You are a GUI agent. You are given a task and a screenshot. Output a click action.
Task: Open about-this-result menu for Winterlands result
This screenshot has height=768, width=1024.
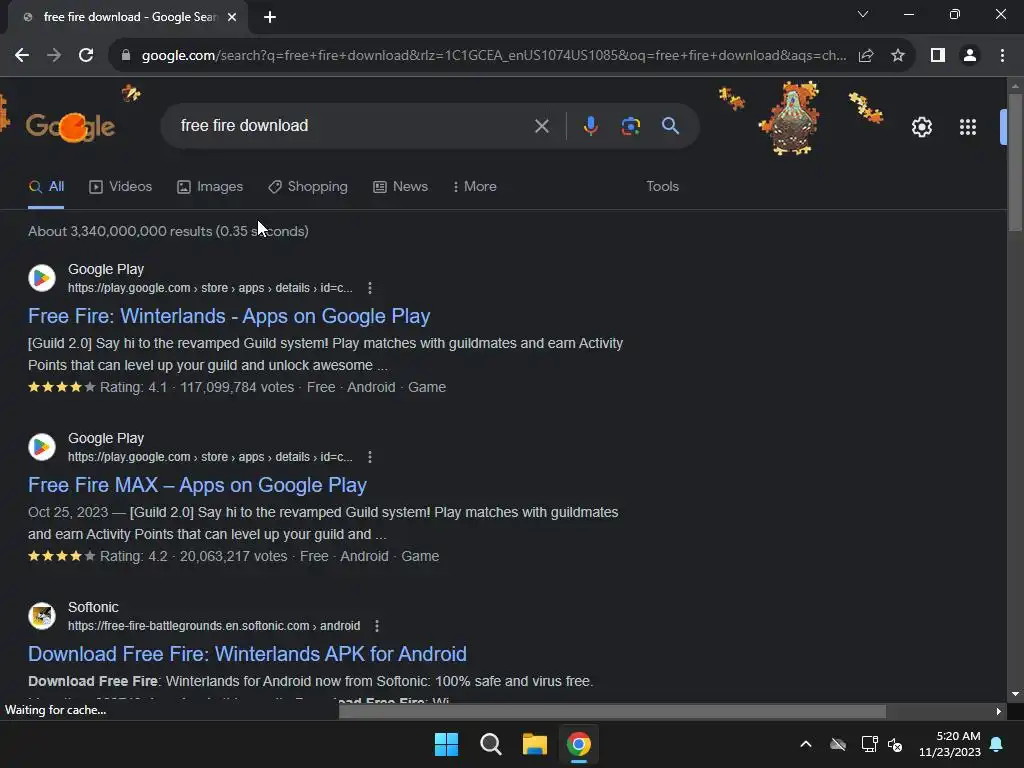[370, 288]
